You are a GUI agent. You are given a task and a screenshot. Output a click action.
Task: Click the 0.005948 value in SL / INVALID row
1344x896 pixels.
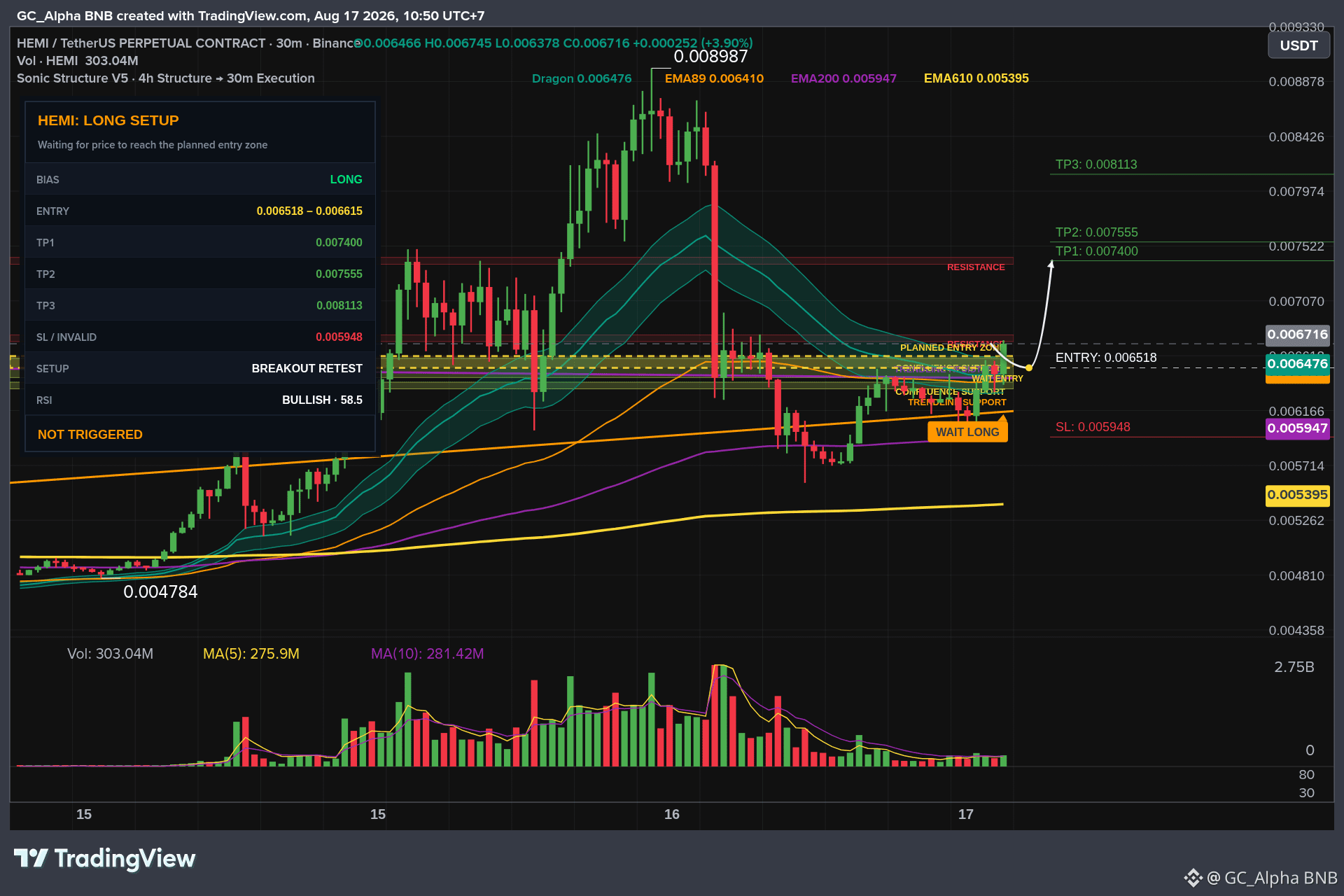tap(339, 337)
